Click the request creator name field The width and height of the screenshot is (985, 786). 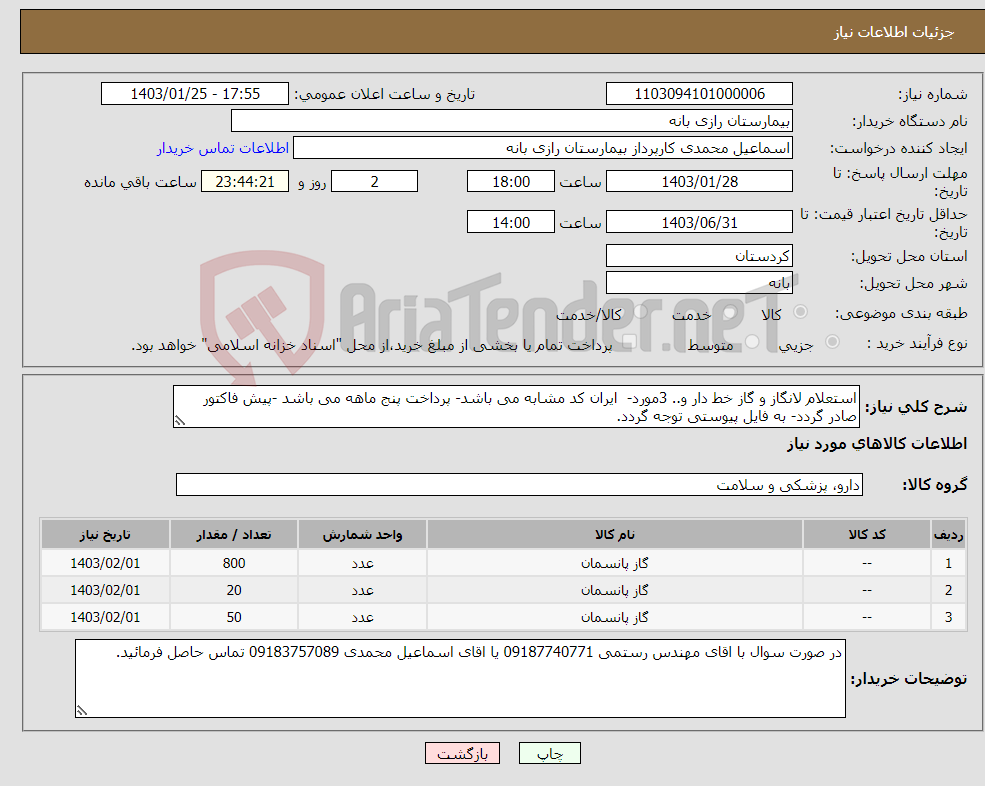coord(543,148)
